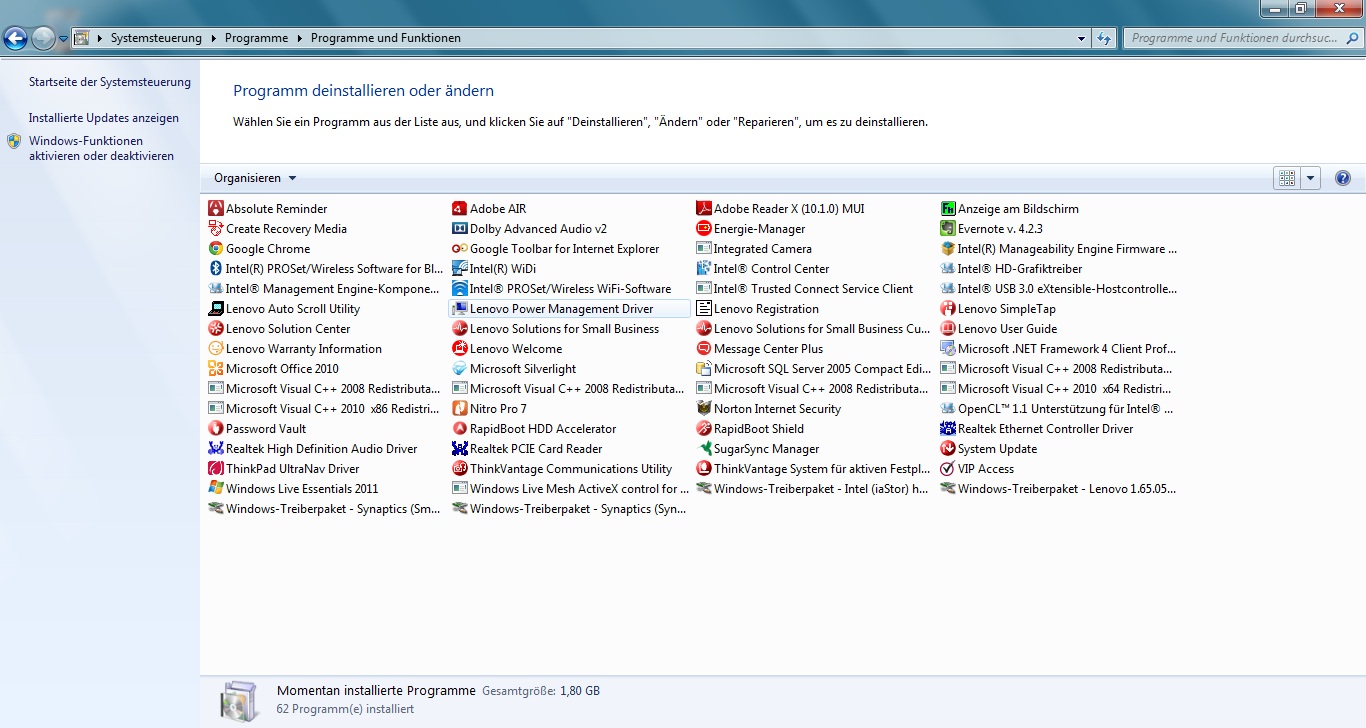Click the Microsoft Silverlight icon
This screenshot has width=1366, height=728.
[x=459, y=369]
